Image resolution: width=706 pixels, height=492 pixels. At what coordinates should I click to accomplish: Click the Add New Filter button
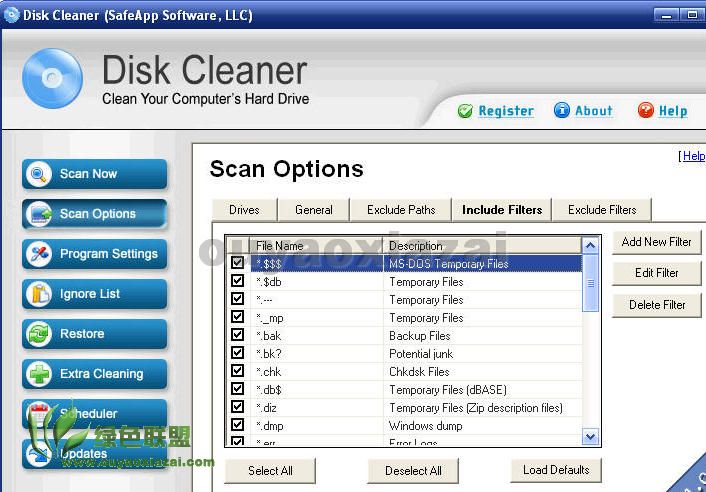click(x=656, y=242)
